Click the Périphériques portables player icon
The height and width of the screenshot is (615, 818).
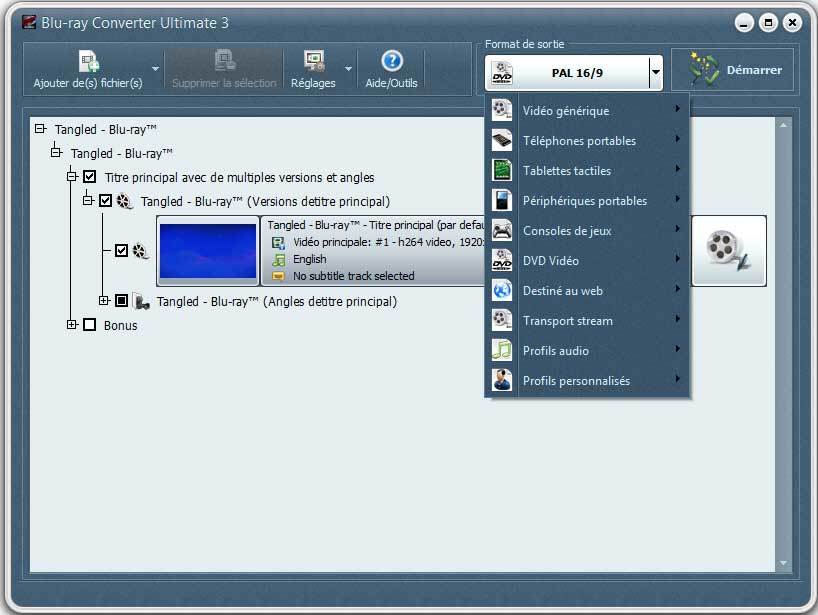pyautogui.click(x=502, y=200)
